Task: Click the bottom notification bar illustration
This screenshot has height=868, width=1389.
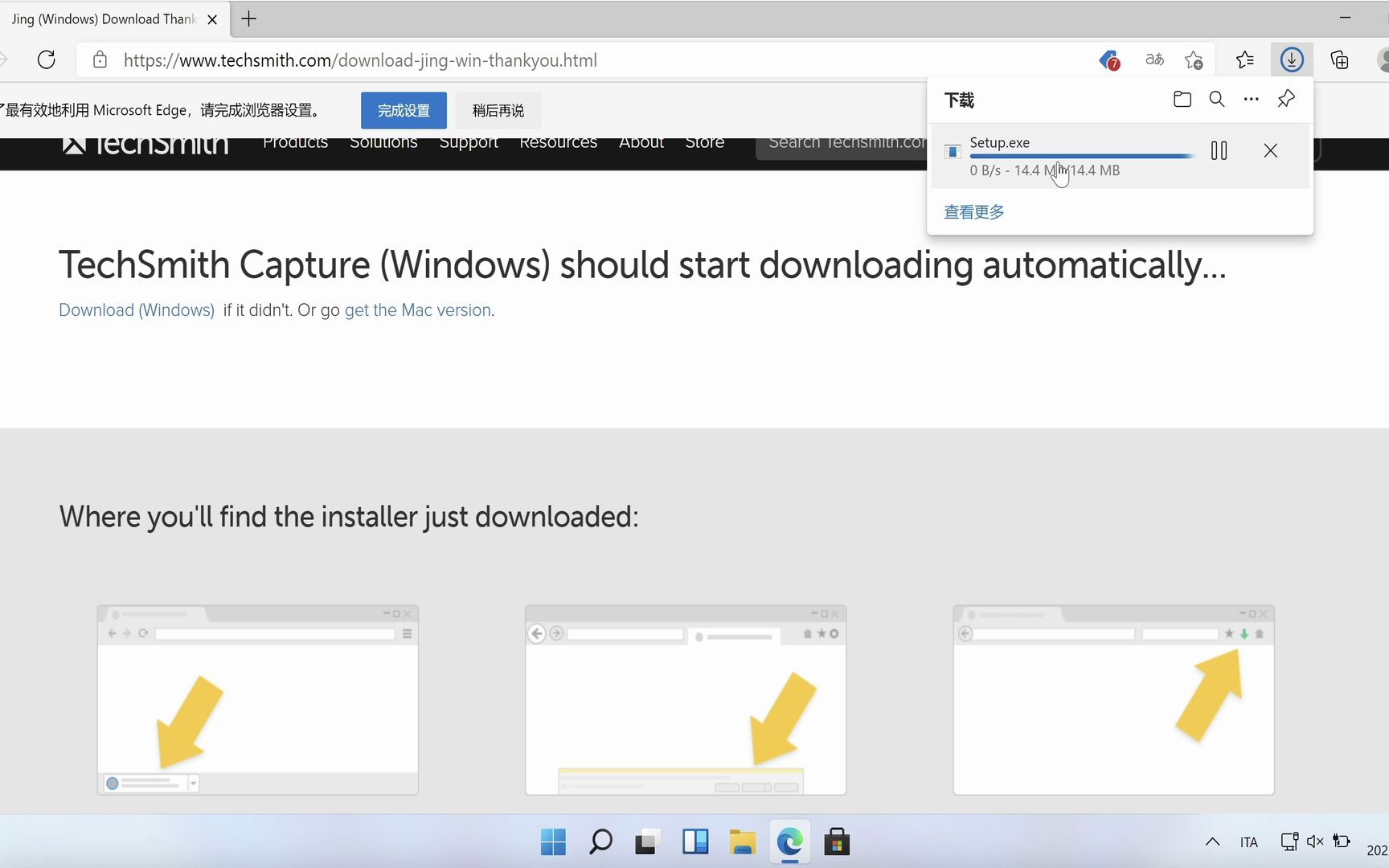Action: [686, 700]
